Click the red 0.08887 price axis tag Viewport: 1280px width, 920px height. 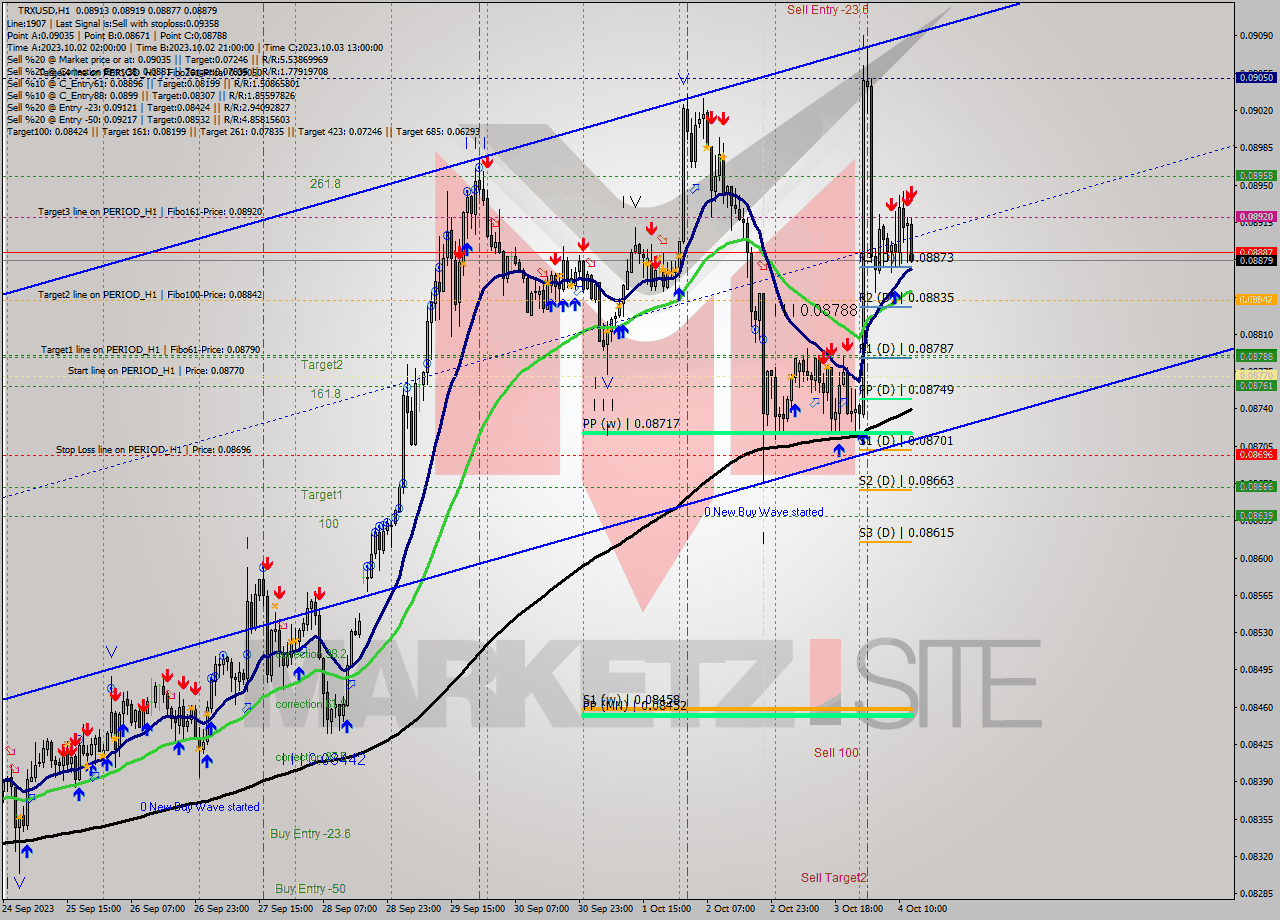click(1256, 252)
